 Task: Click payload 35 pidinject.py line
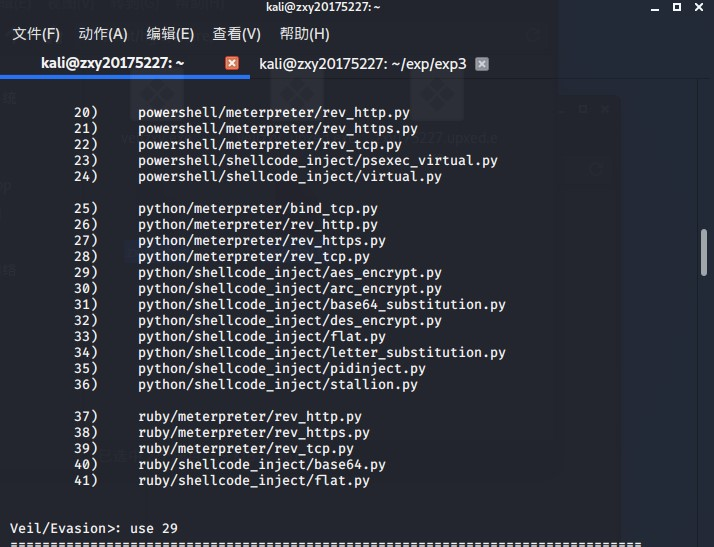click(250, 368)
